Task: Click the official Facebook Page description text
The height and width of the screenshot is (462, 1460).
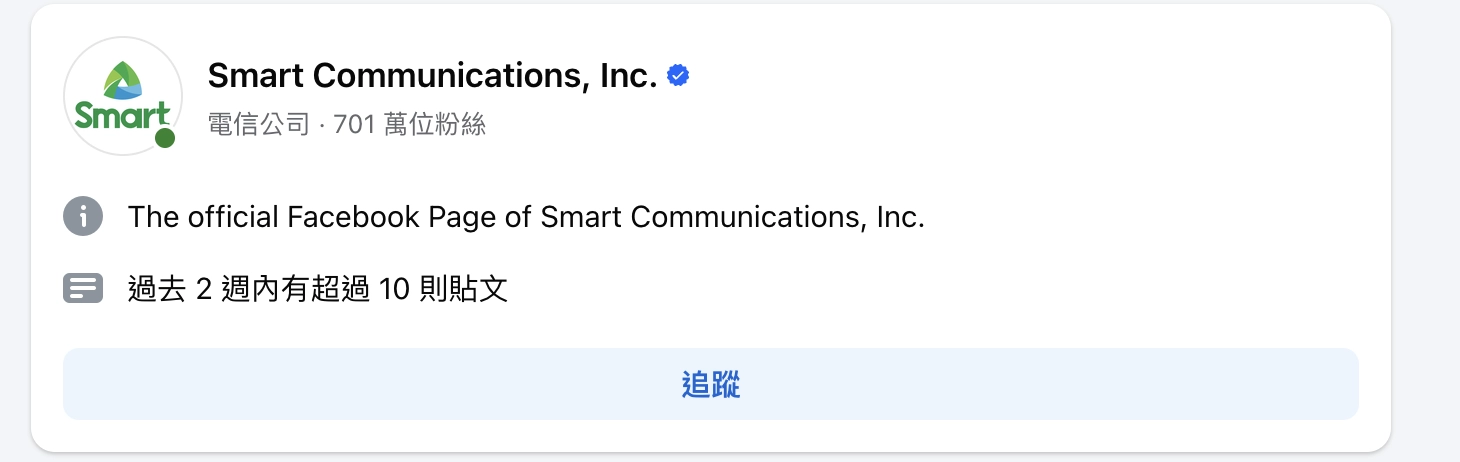Action: point(526,217)
